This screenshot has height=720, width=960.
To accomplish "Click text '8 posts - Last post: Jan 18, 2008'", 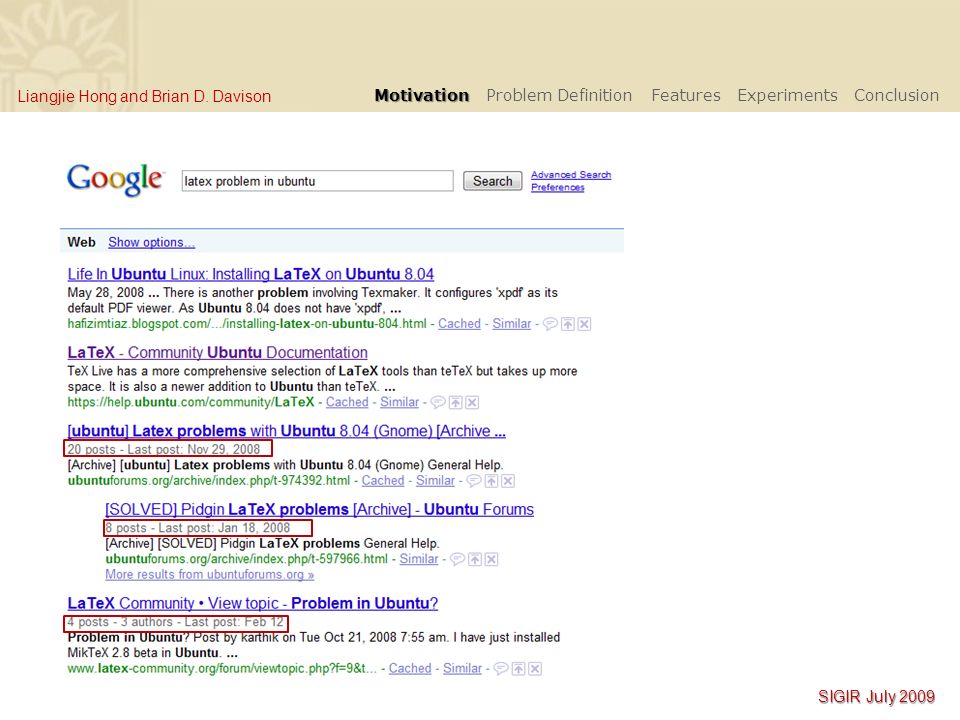I will click(198, 528).
